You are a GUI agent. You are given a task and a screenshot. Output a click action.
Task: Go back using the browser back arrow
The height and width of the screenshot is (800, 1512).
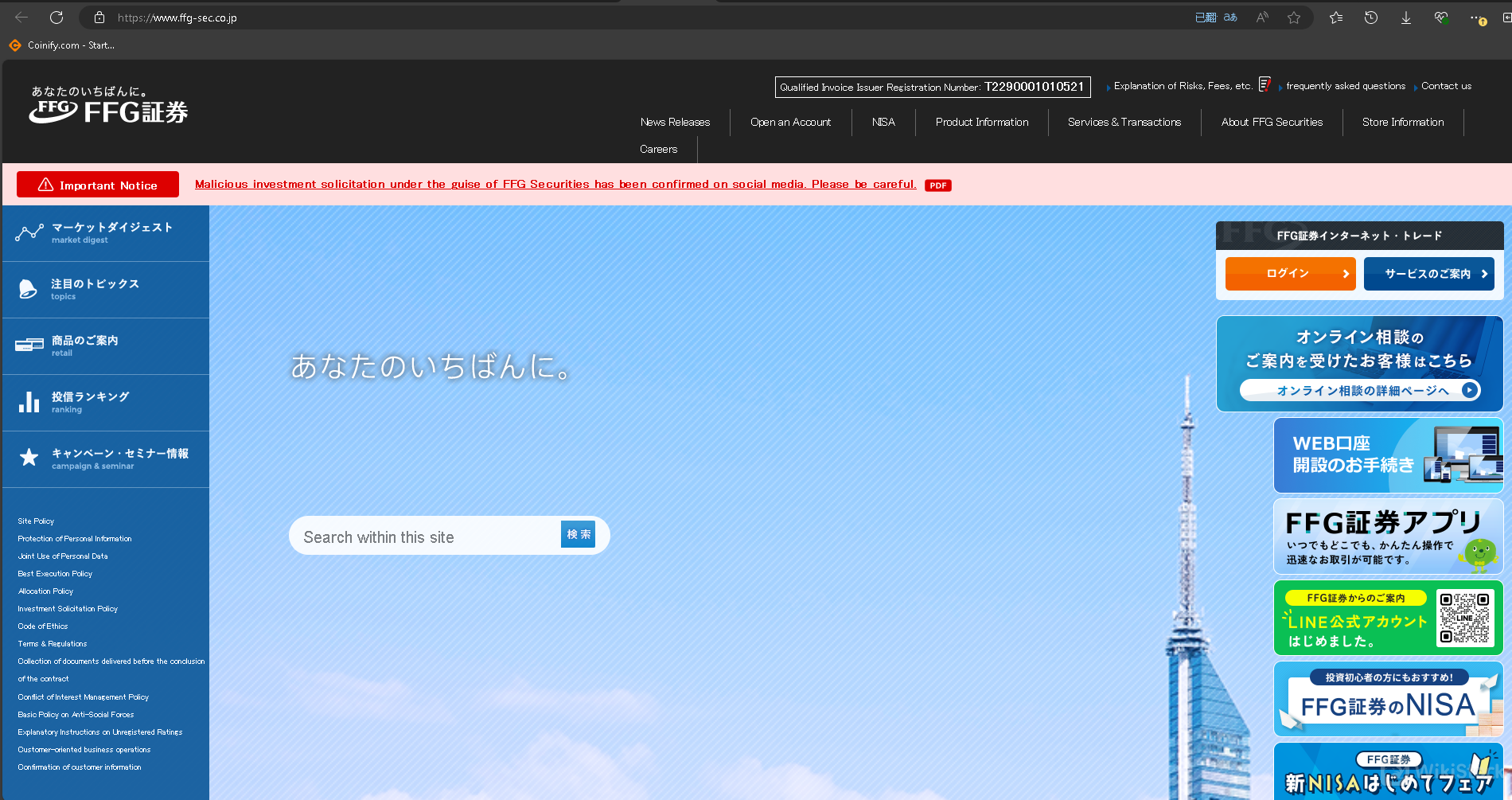tap(21, 17)
